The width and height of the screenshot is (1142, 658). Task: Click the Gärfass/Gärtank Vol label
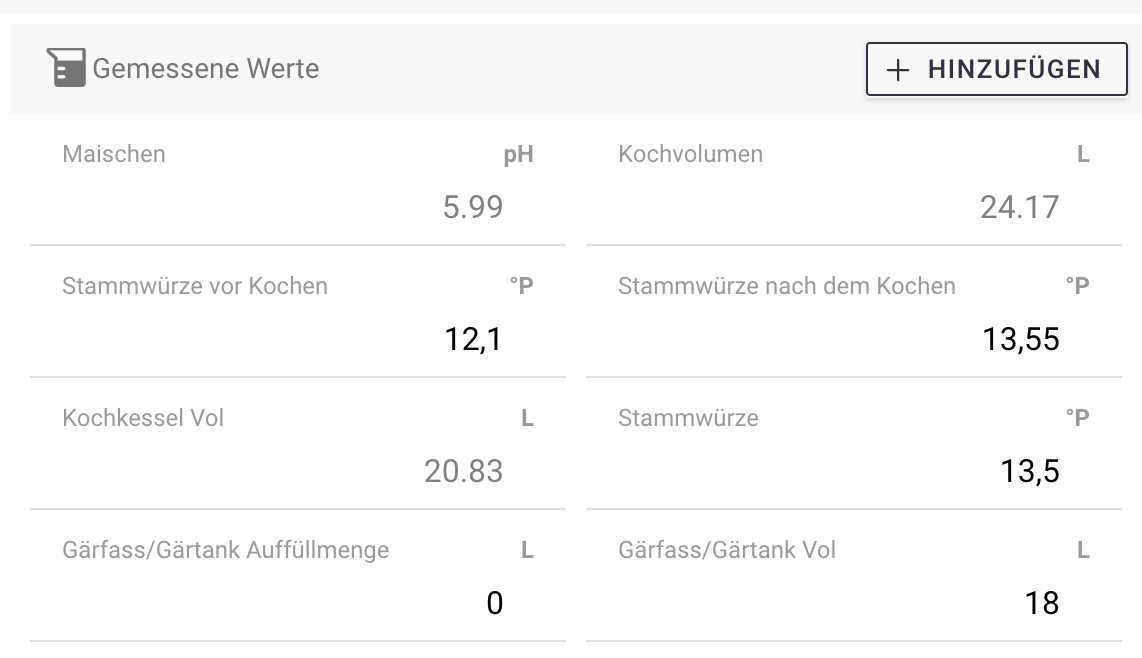tap(727, 550)
